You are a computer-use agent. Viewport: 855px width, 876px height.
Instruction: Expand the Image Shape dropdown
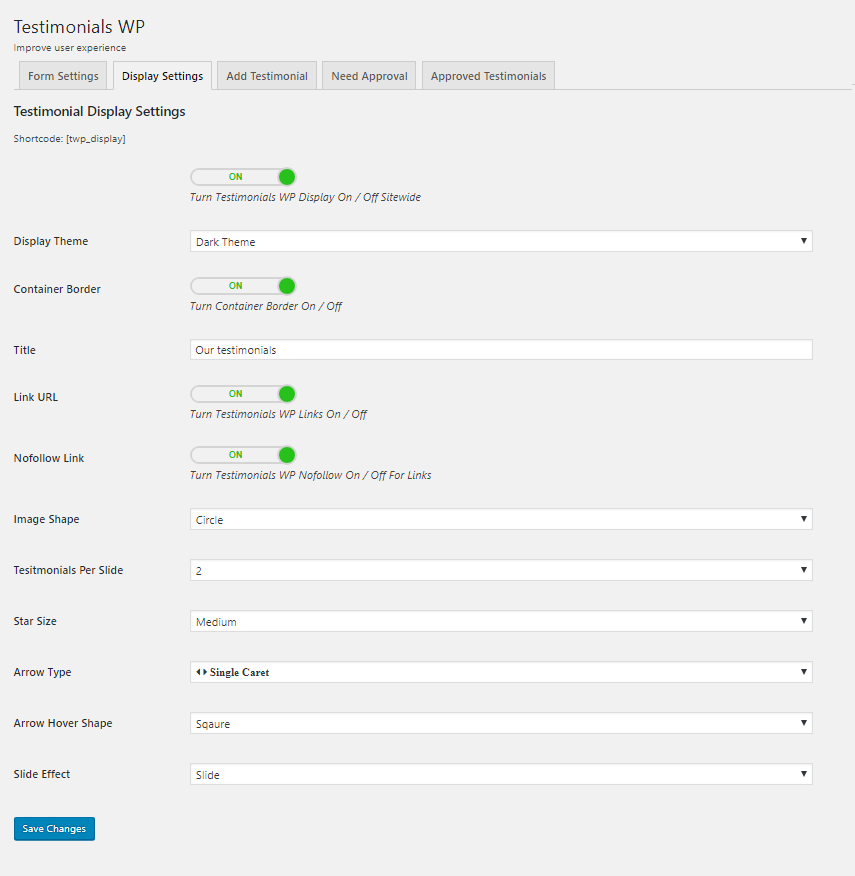(501, 520)
